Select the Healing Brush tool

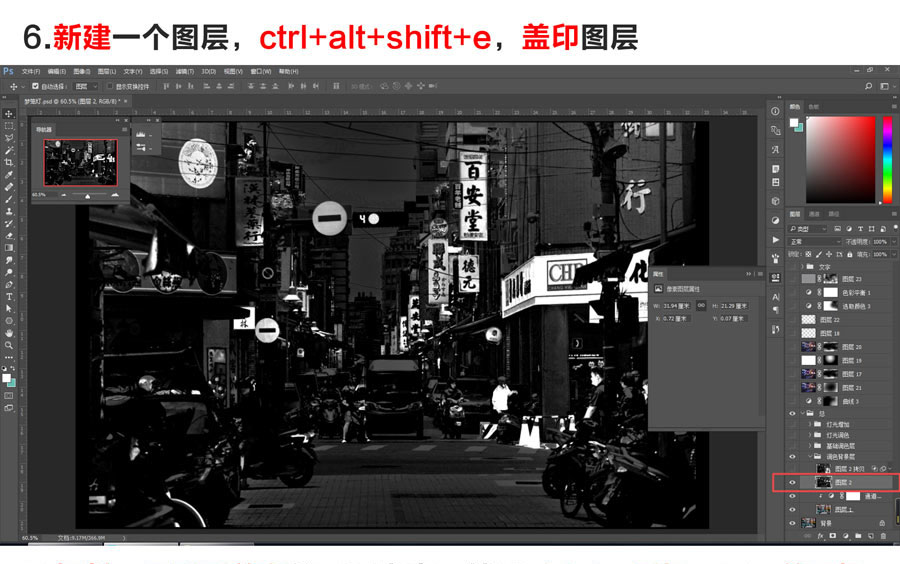[9, 187]
